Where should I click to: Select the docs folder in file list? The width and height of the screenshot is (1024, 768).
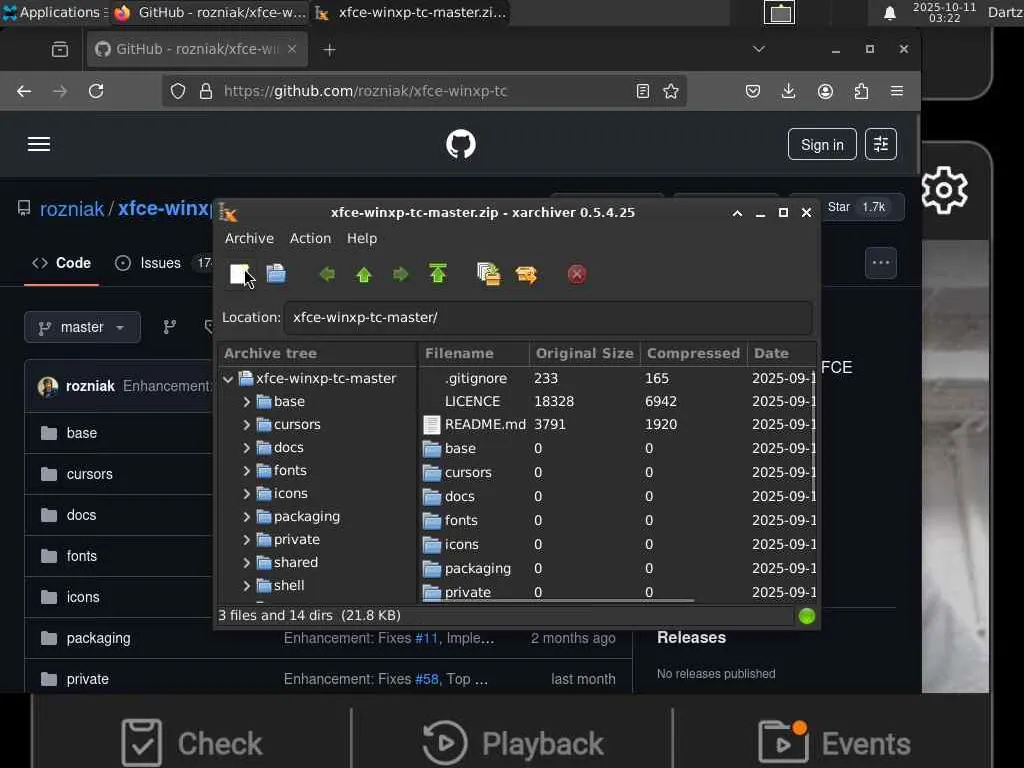point(617,496)
